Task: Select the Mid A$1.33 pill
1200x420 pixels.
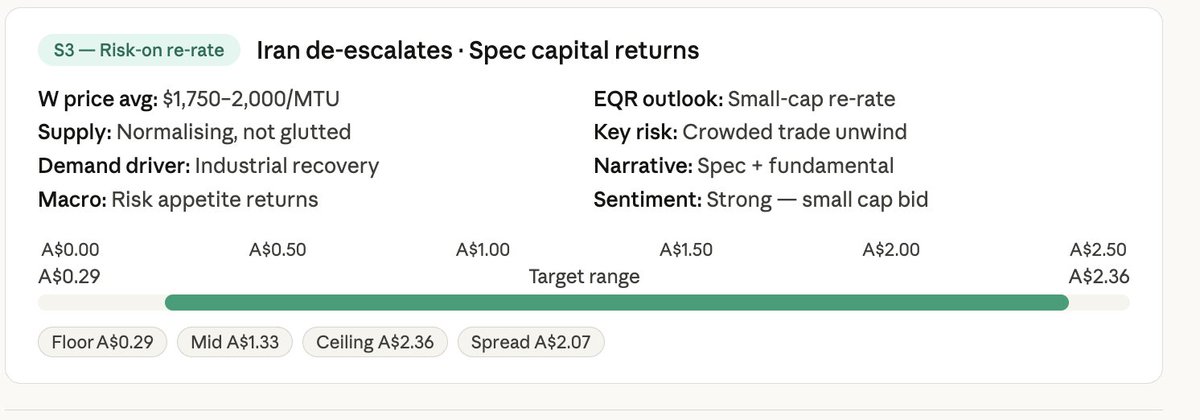Action: [235, 342]
